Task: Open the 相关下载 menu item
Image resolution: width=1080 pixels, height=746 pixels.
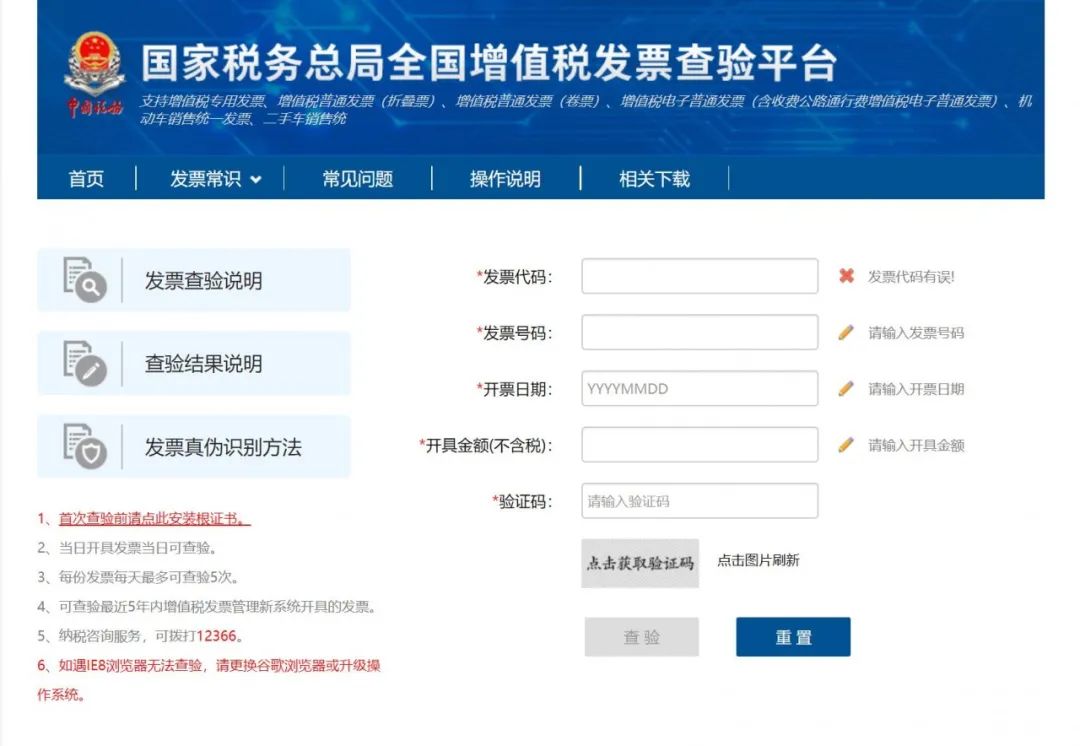Action: [654, 179]
